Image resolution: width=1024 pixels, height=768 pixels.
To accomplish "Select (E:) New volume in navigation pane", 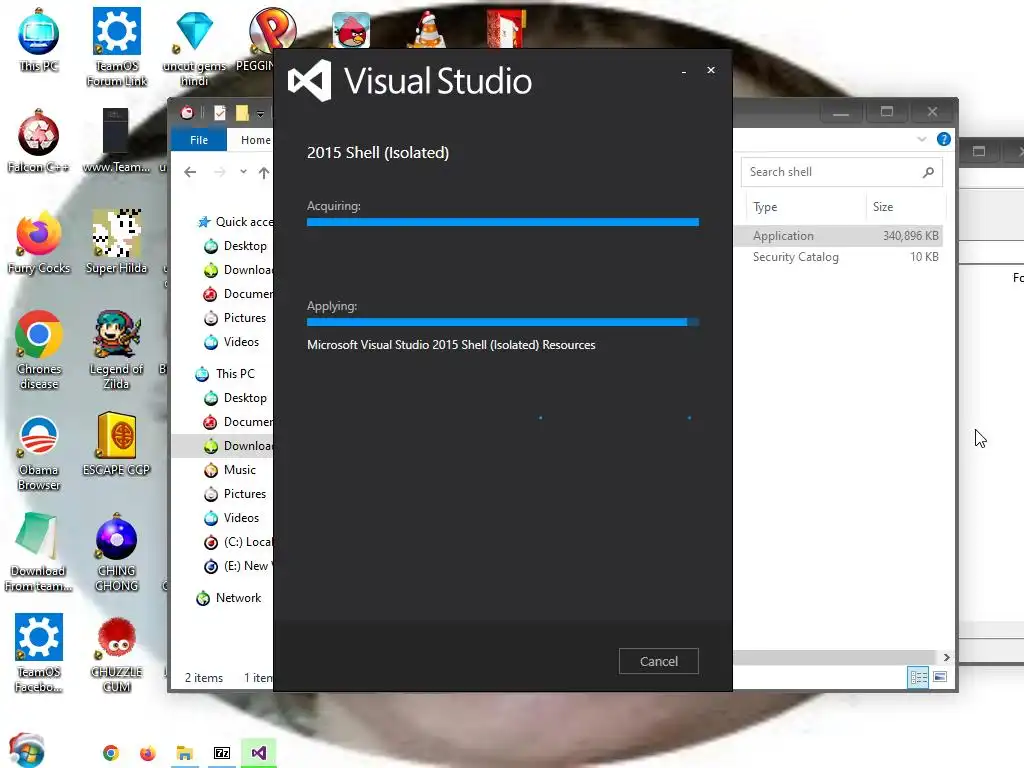I will (x=238, y=566).
